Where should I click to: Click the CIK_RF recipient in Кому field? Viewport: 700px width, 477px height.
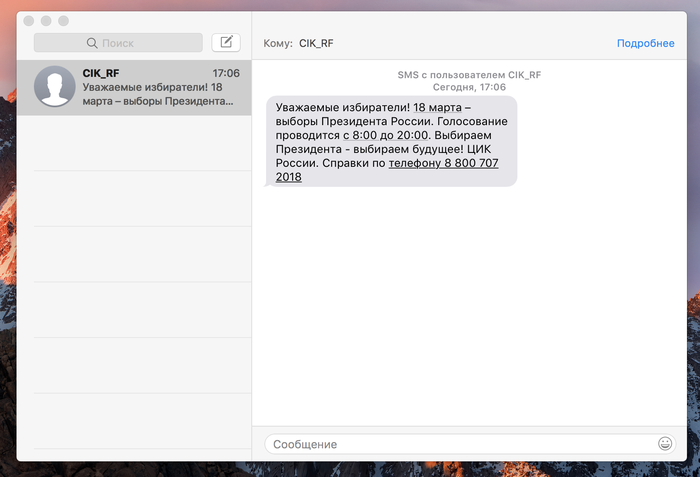pos(316,43)
